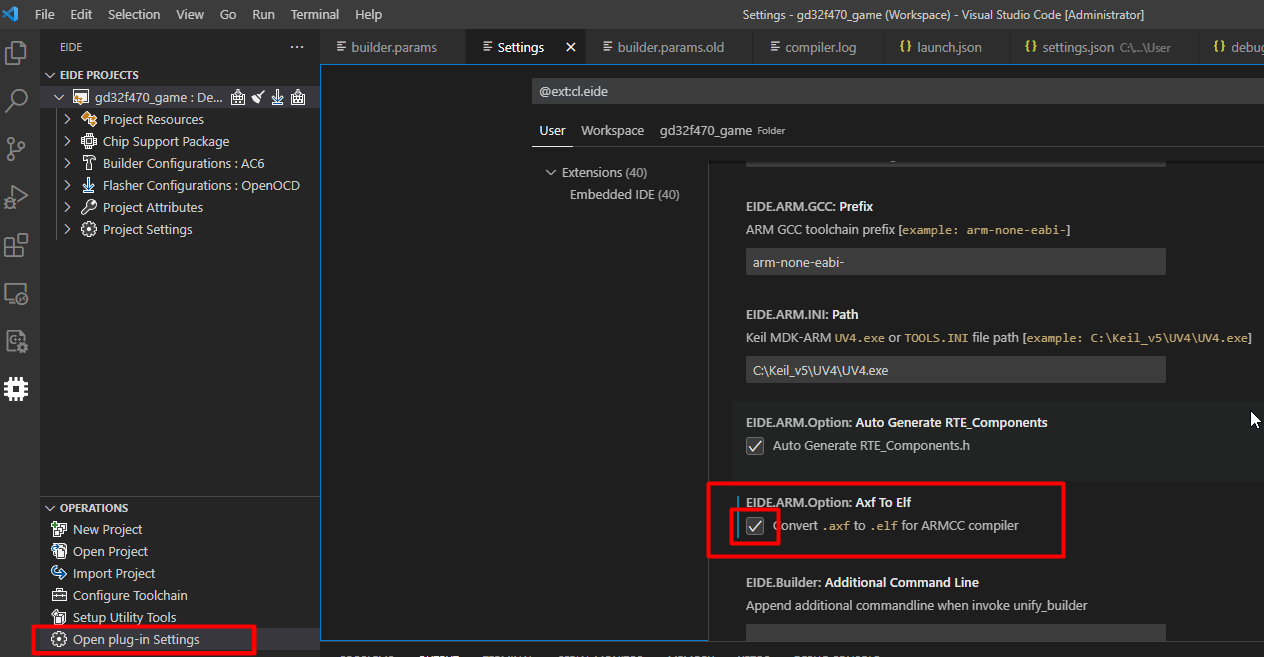1264x657 pixels.
Task: Open the Source Control view
Action: click(16, 149)
